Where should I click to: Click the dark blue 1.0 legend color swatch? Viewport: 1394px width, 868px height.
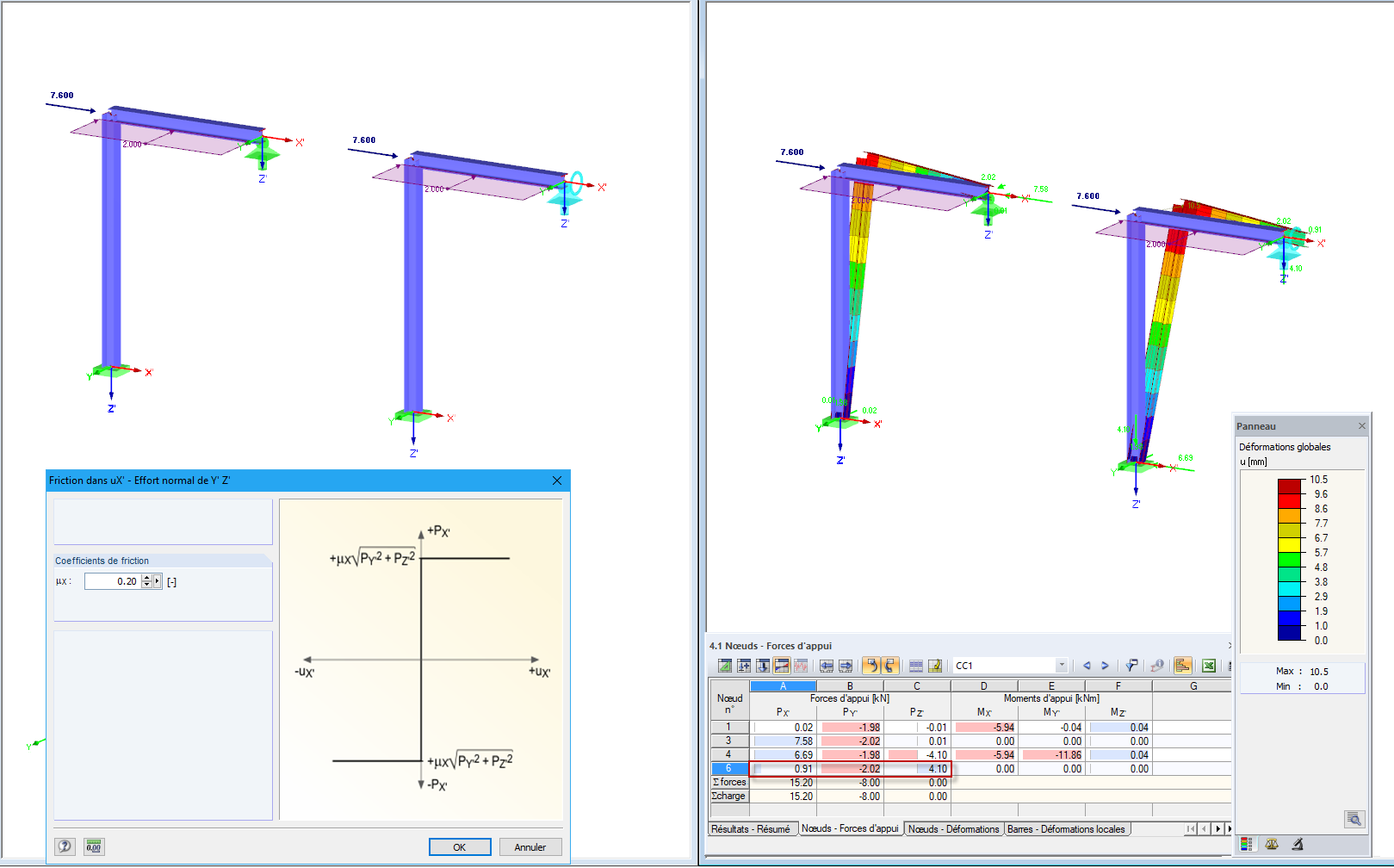[x=1289, y=632]
